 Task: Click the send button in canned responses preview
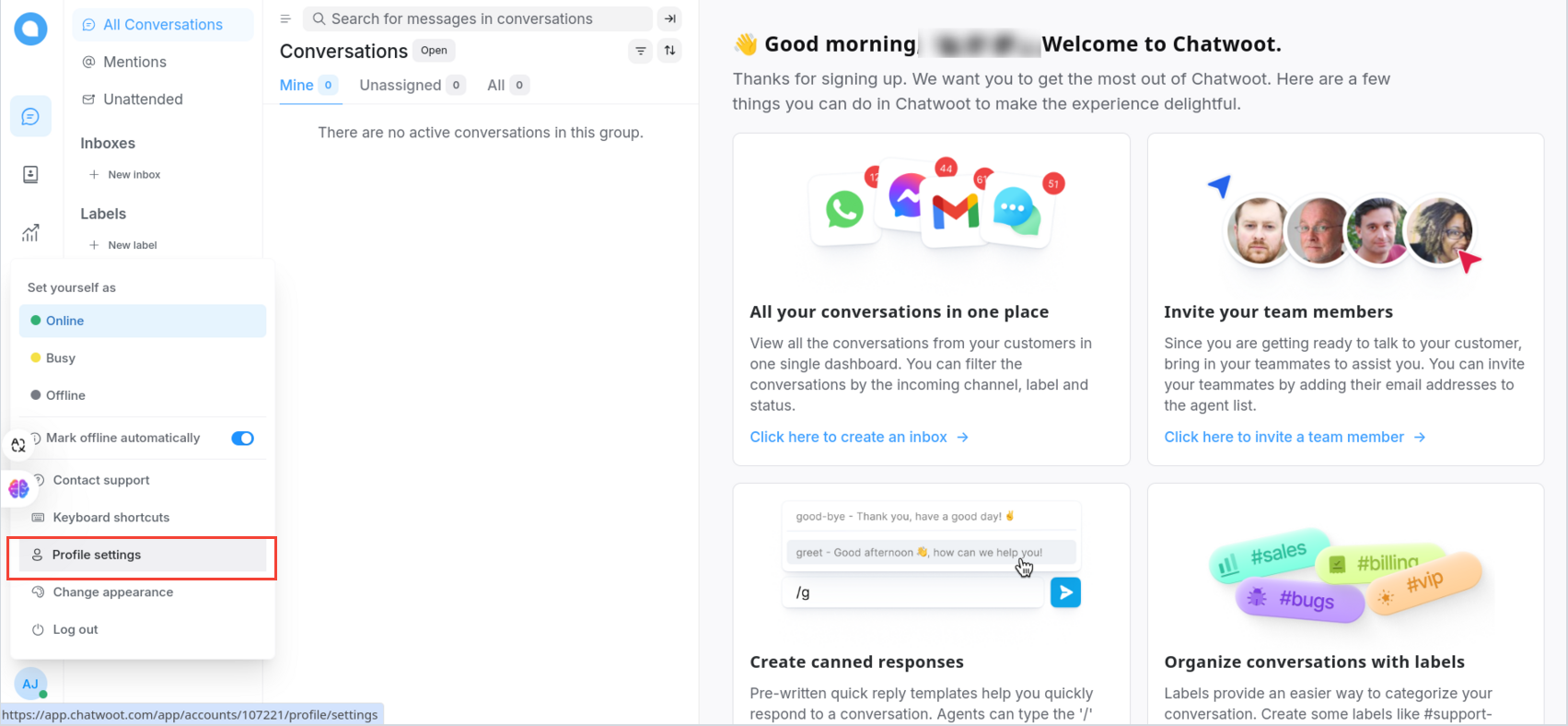[1065, 592]
